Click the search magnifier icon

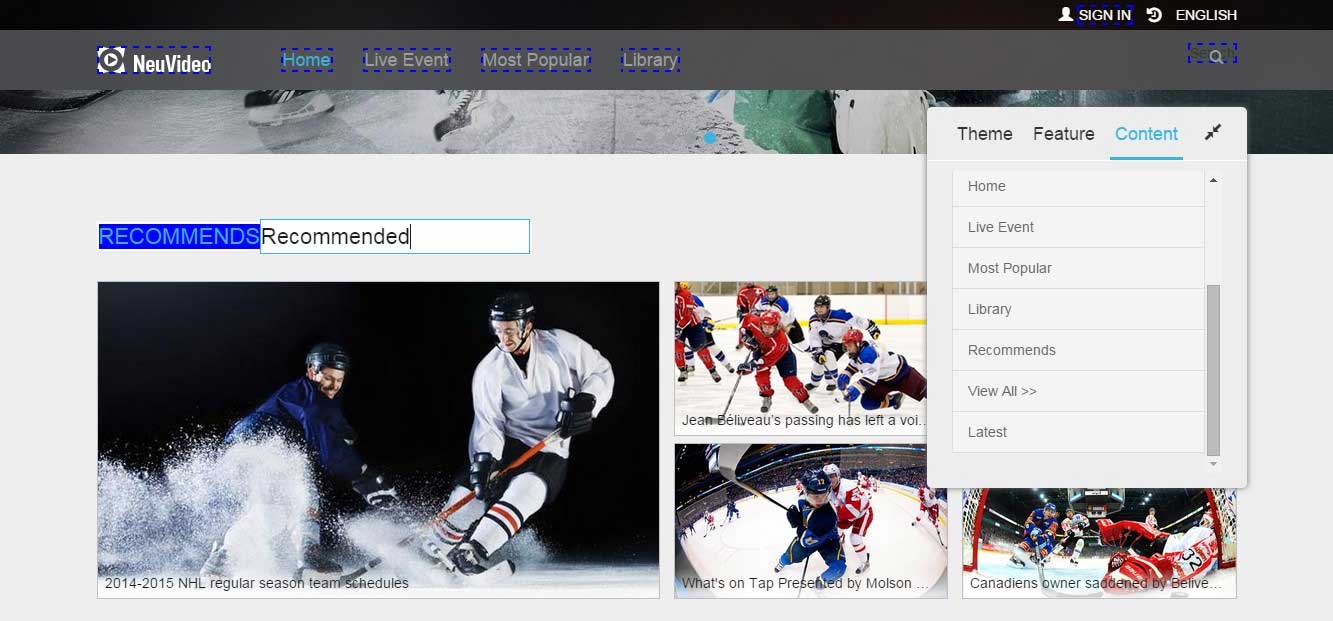pos(1216,57)
